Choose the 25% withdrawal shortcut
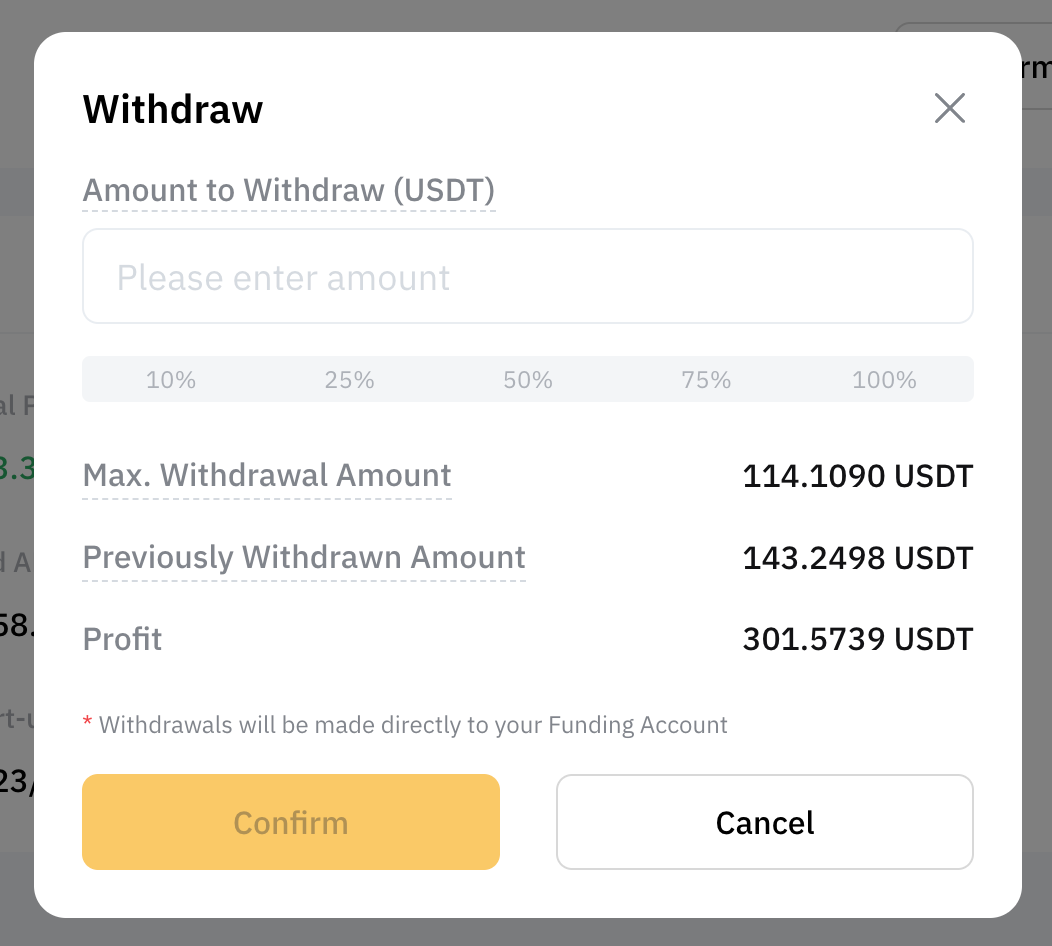 tap(349, 380)
